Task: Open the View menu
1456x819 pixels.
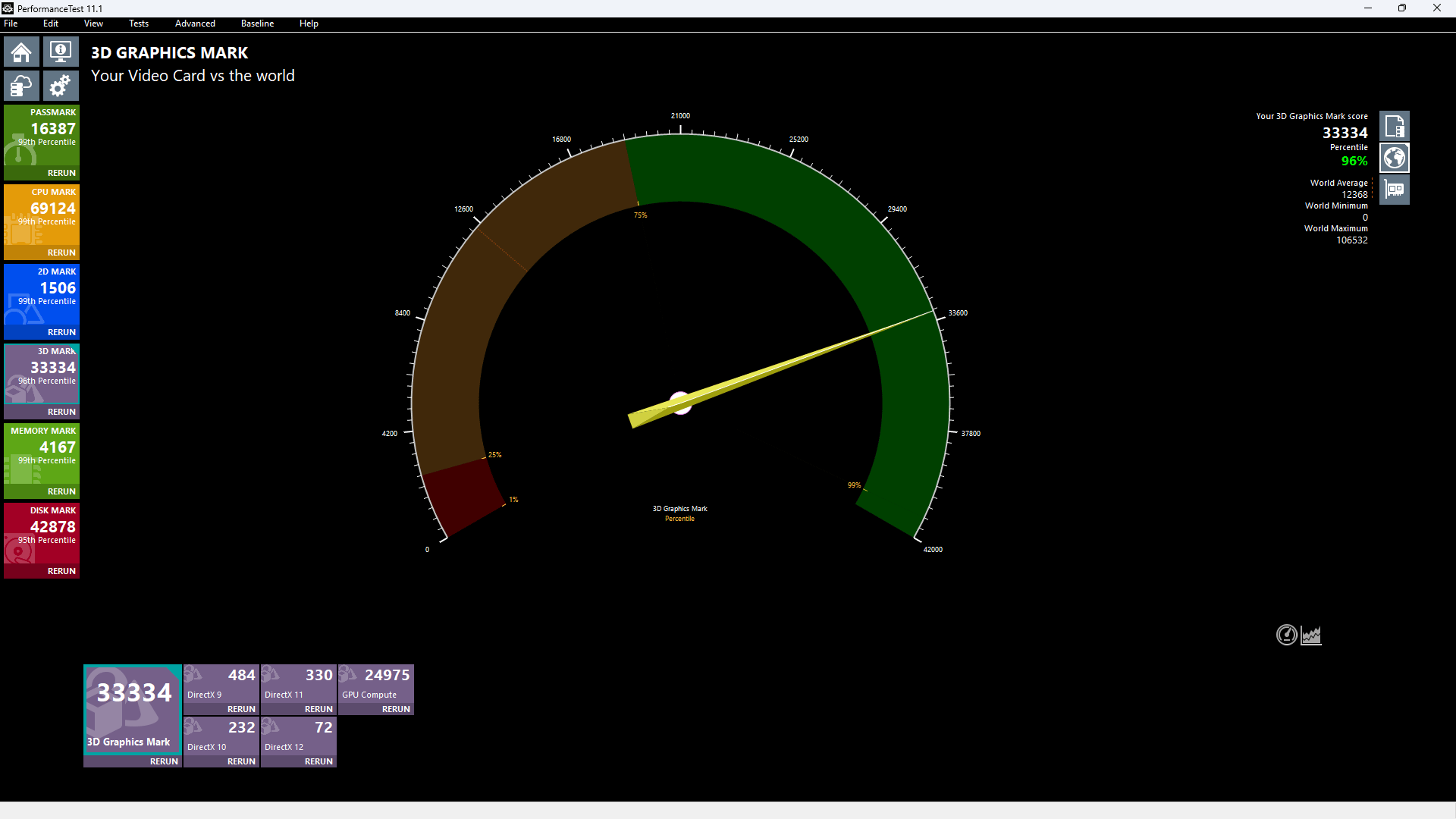Action: tap(93, 24)
